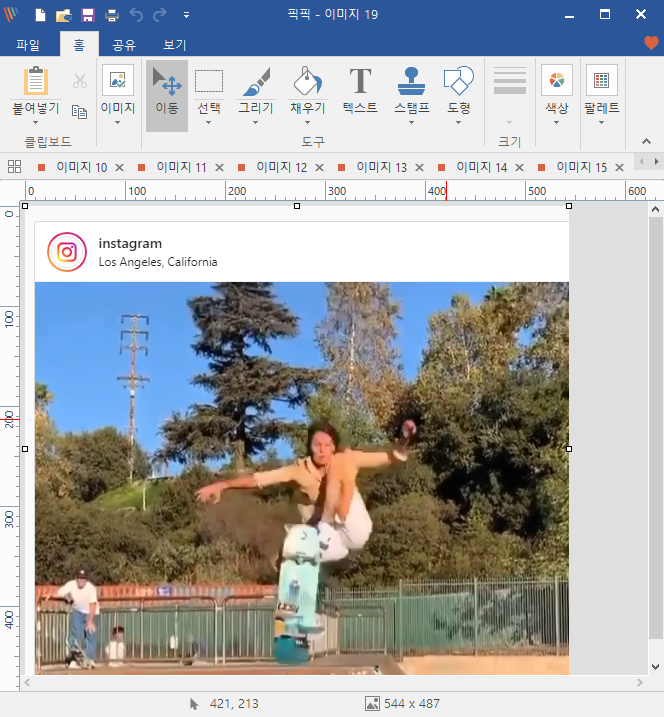Click the 이미지 tool icon

point(118,80)
